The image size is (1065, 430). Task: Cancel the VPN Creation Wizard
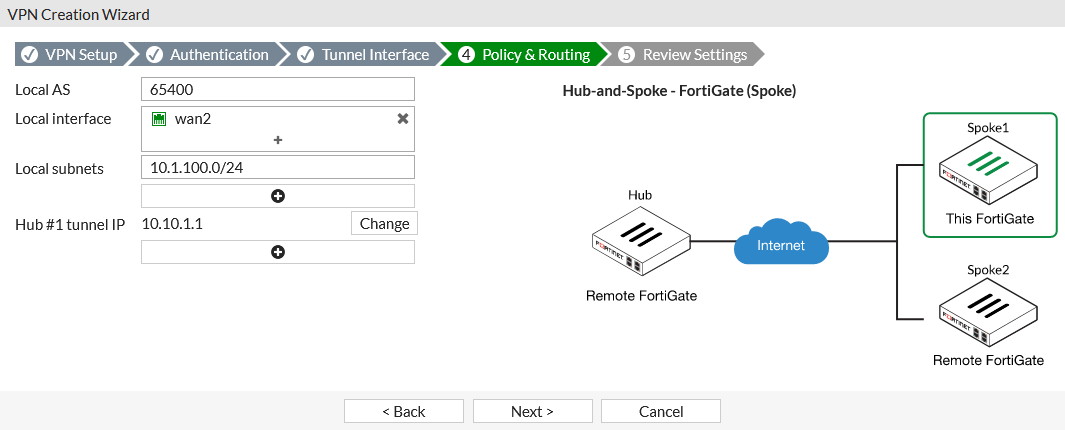coord(661,411)
